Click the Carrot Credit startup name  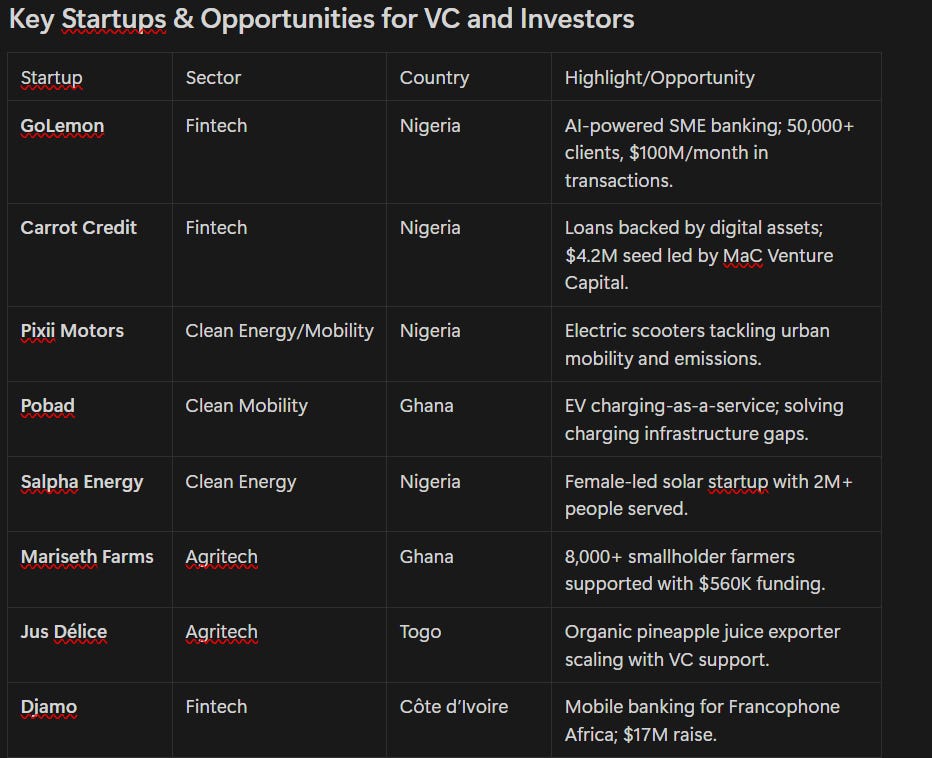(78, 227)
